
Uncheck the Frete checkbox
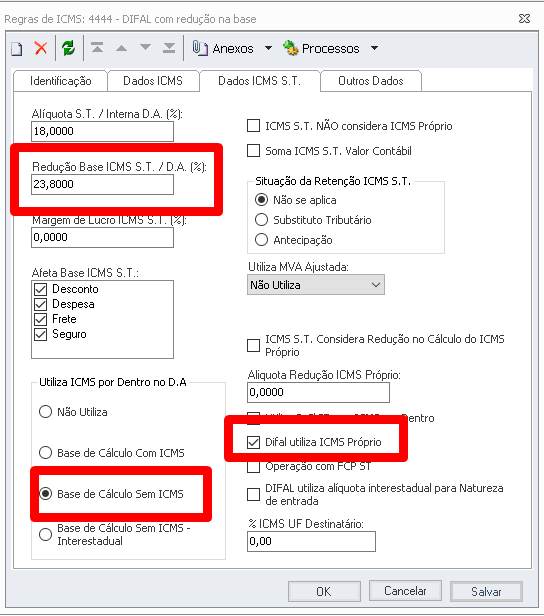(40, 319)
